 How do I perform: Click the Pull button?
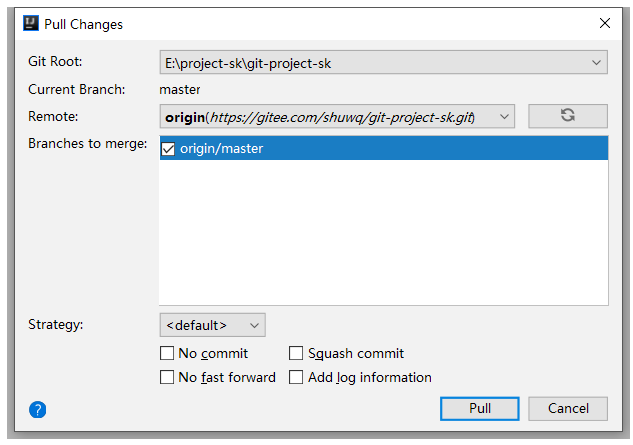pyautogui.click(x=480, y=409)
